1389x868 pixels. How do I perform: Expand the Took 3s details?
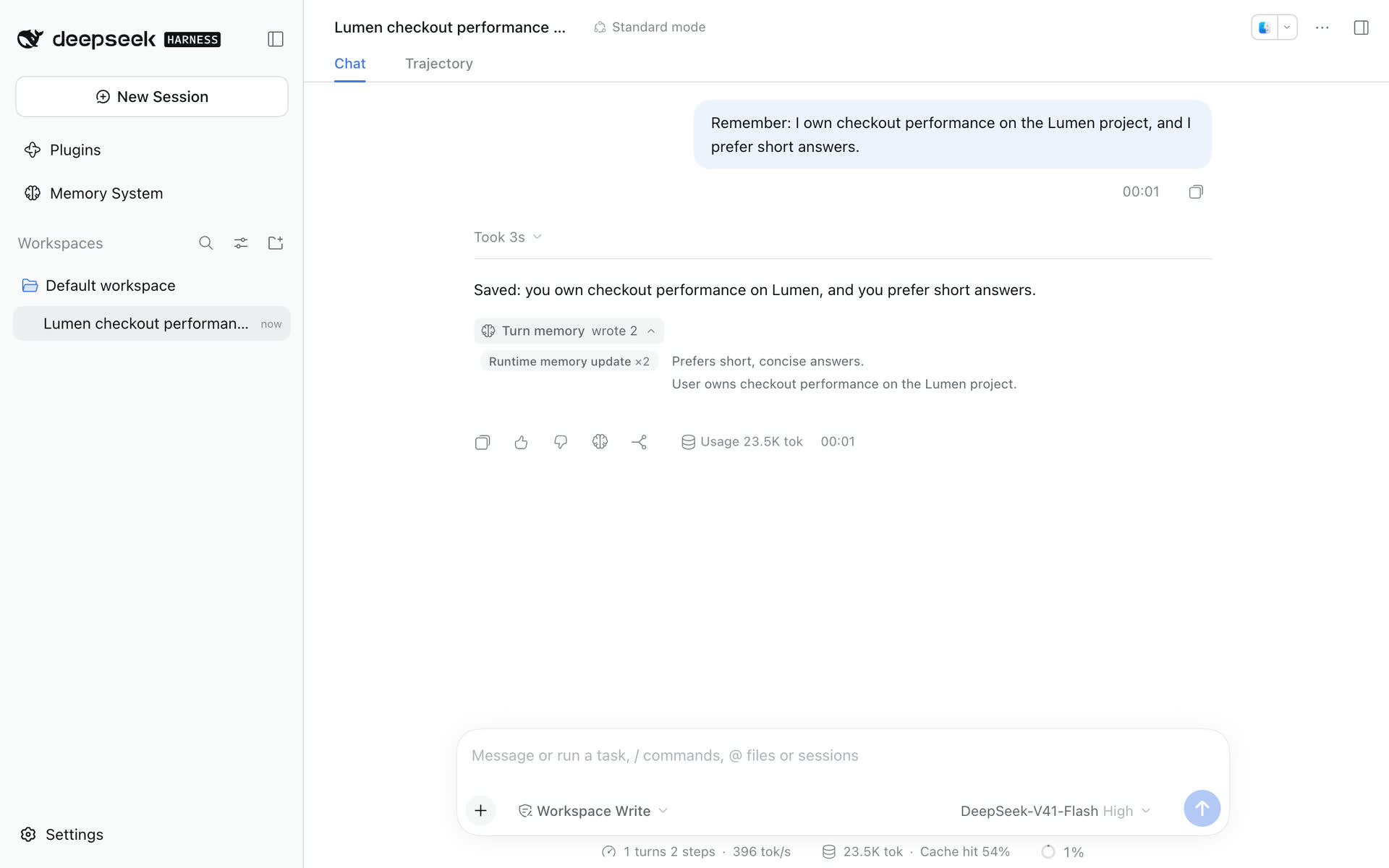508,237
